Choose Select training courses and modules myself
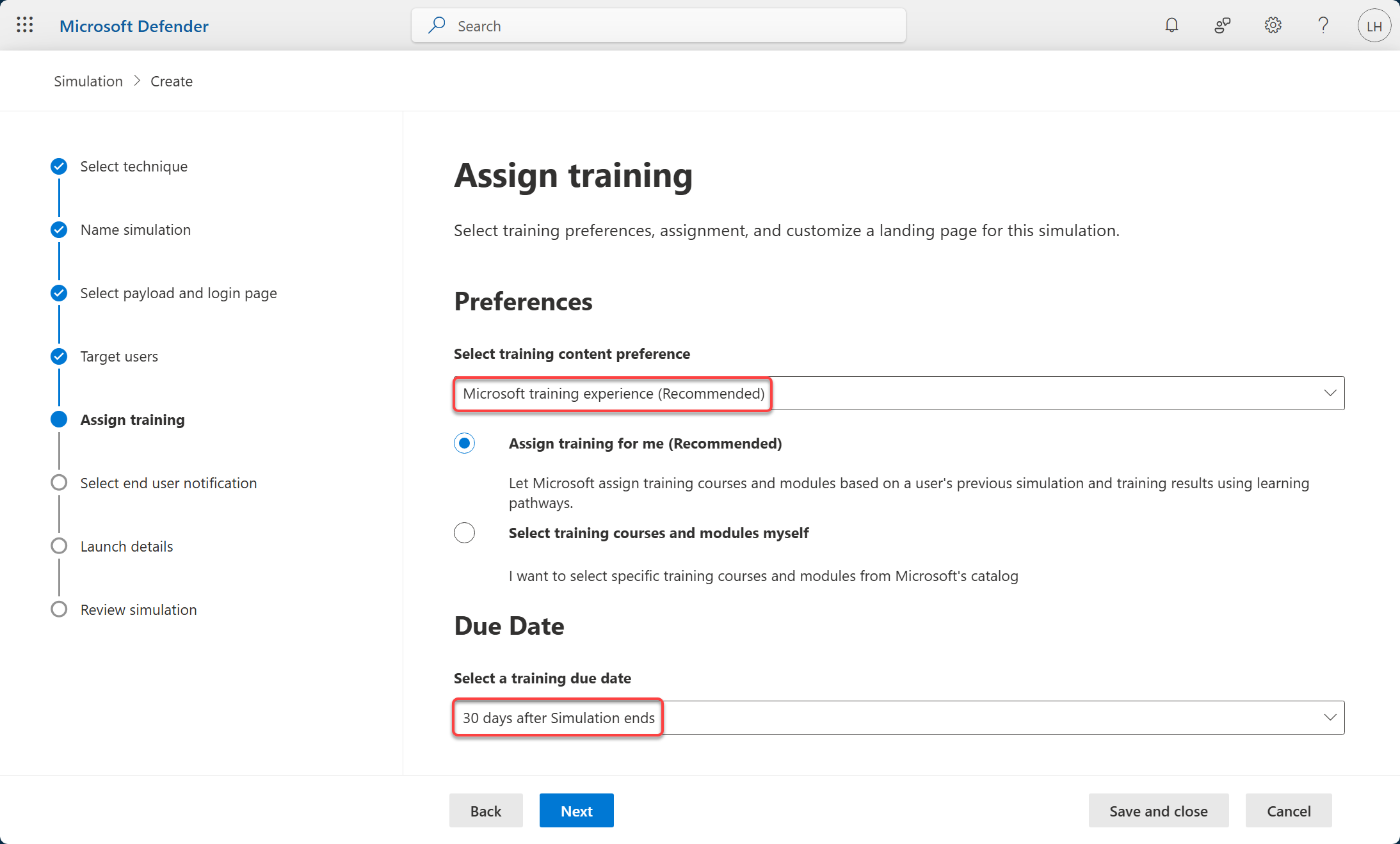 (464, 533)
